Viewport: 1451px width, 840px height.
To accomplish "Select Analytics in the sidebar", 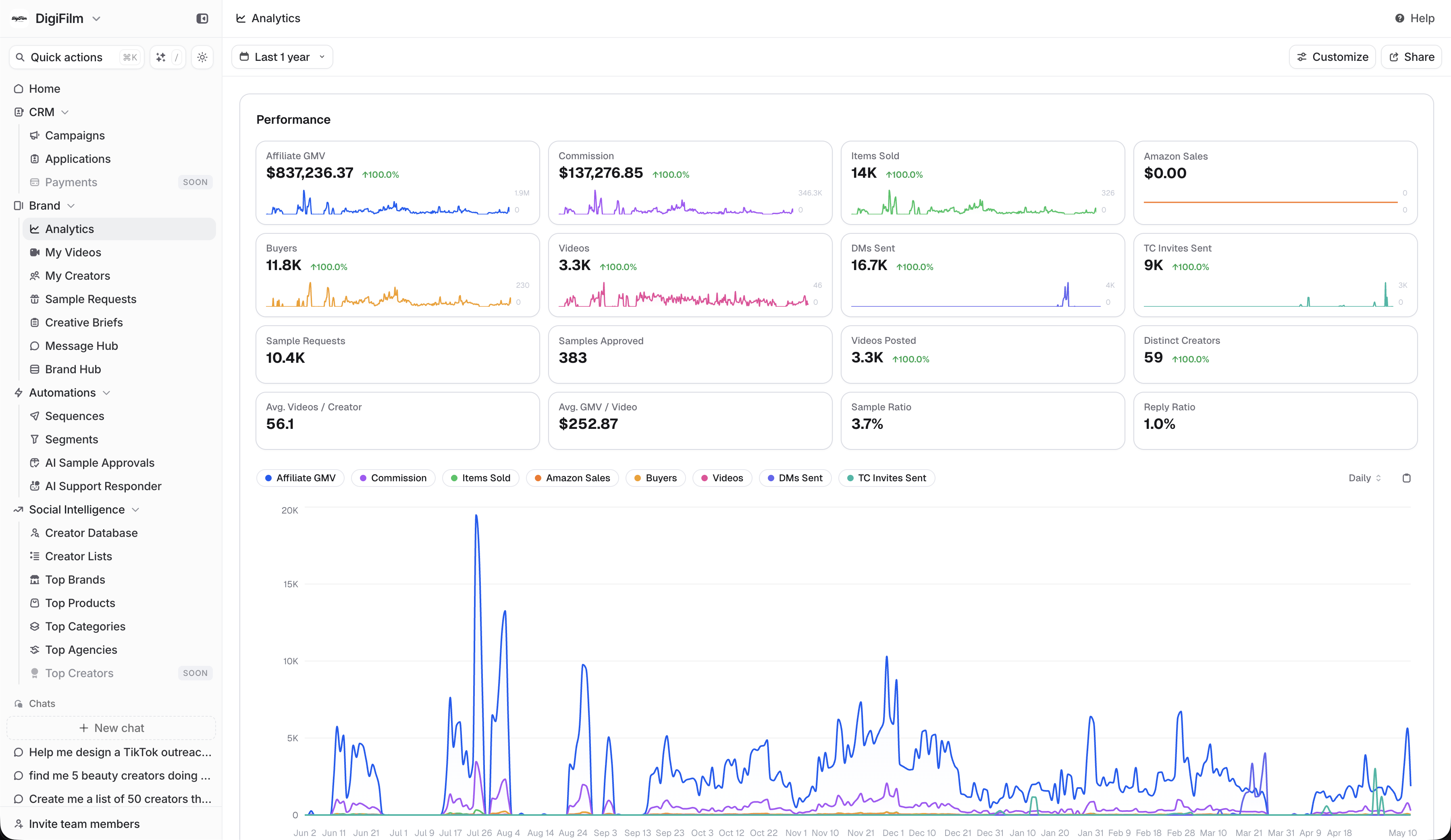I will click(x=118, y=229).
